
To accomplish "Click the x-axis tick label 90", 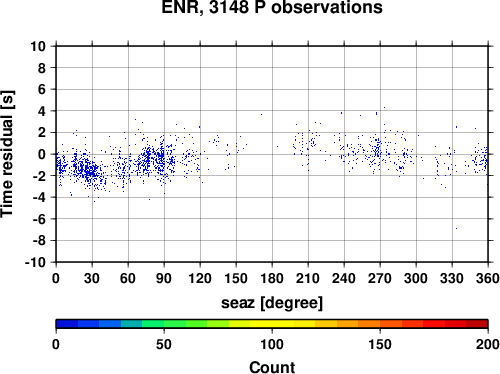I will [164, 278].
